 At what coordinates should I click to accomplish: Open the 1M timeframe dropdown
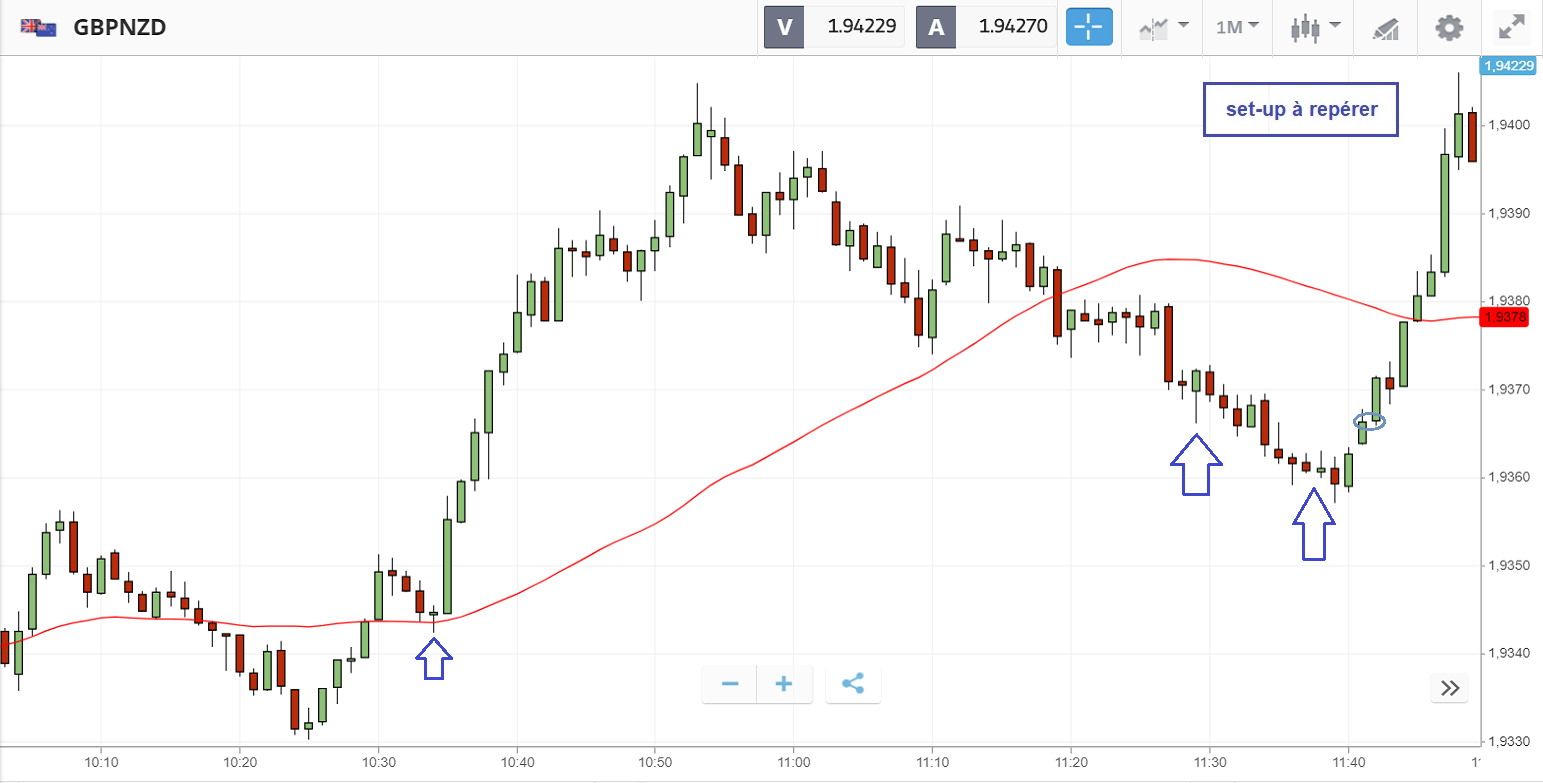point(1237,27)
